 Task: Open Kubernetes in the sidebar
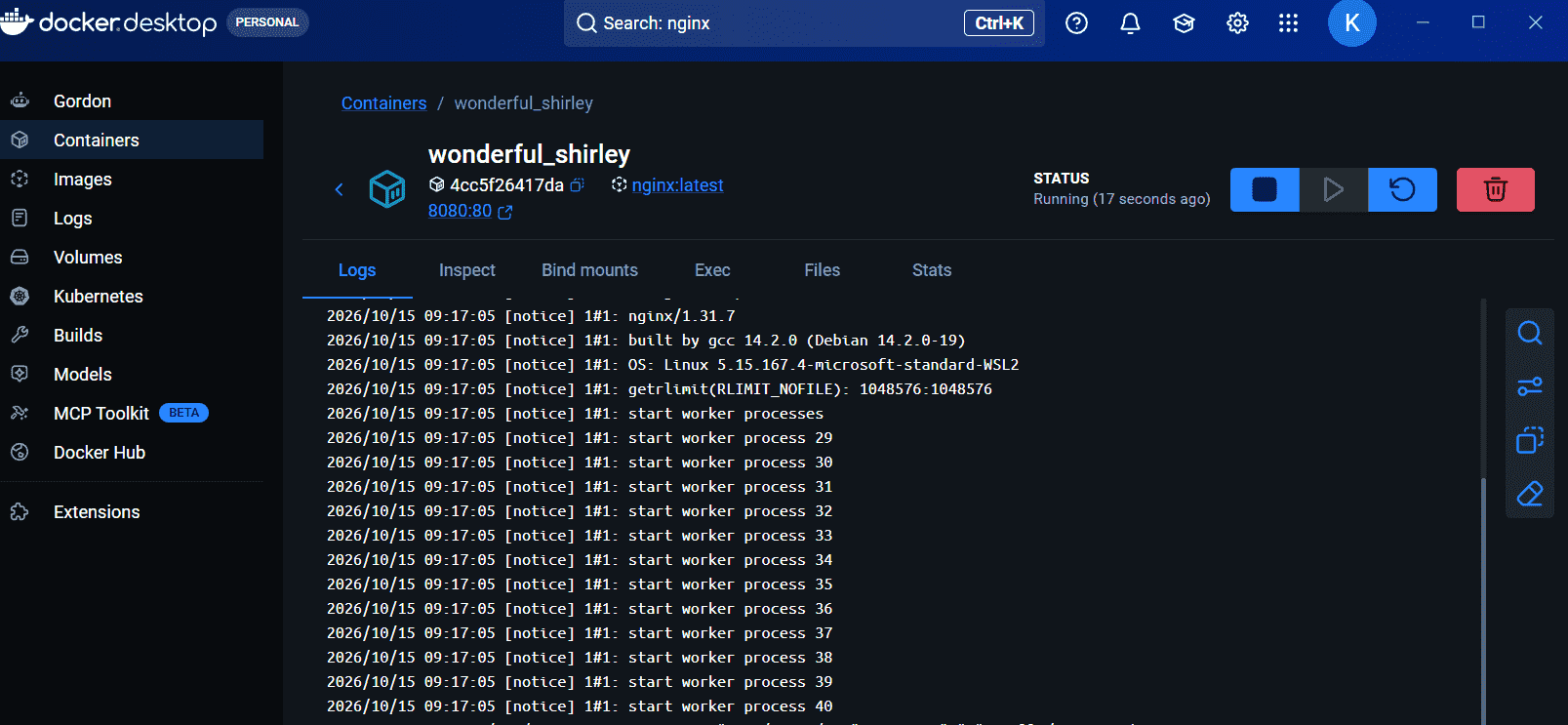(x=132, y=297)
